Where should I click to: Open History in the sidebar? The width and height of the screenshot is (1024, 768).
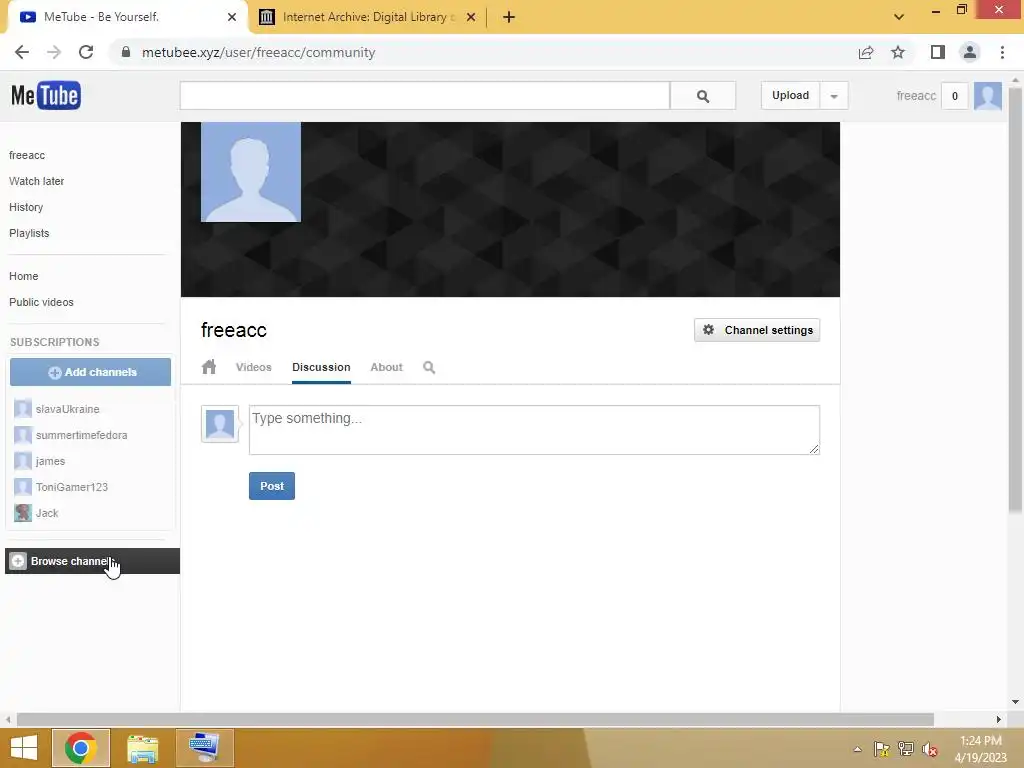(x=26, y=207)
